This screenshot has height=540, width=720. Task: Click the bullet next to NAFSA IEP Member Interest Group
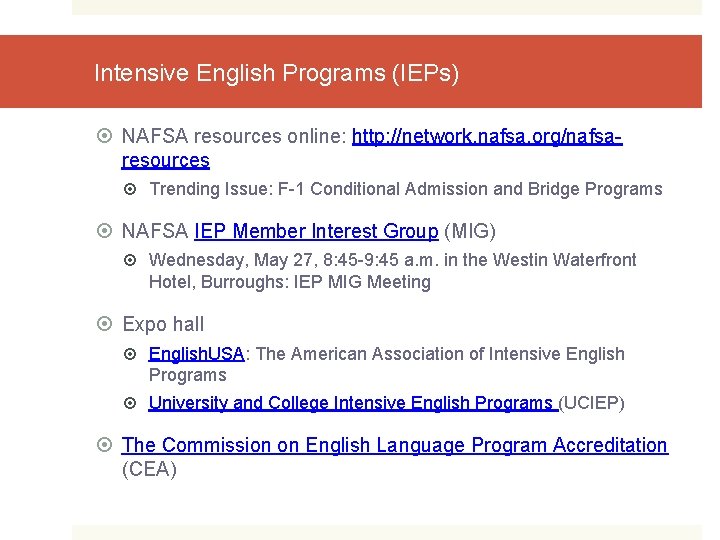coord(107,232)
